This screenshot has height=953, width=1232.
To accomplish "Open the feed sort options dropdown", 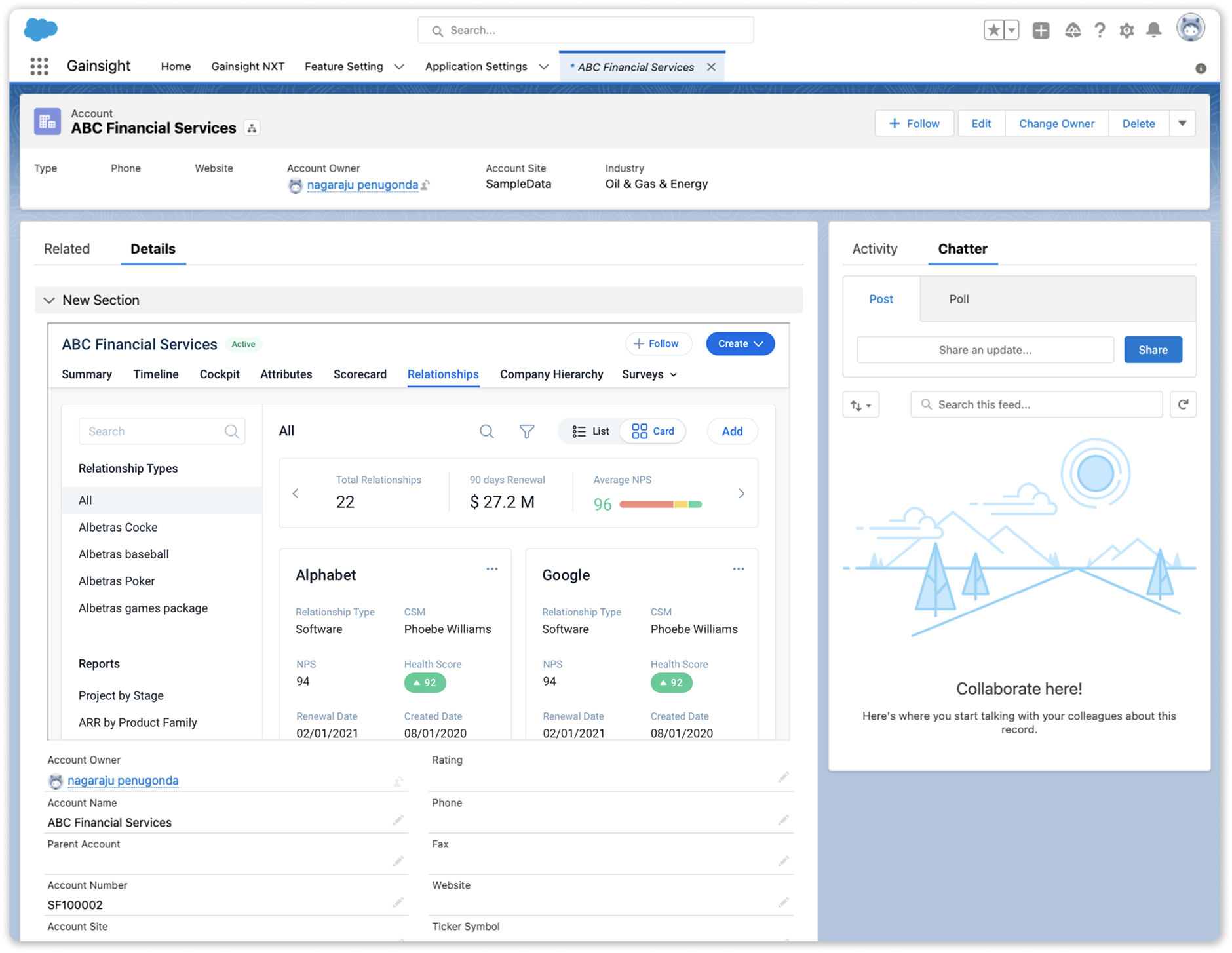I will [861, 405].
